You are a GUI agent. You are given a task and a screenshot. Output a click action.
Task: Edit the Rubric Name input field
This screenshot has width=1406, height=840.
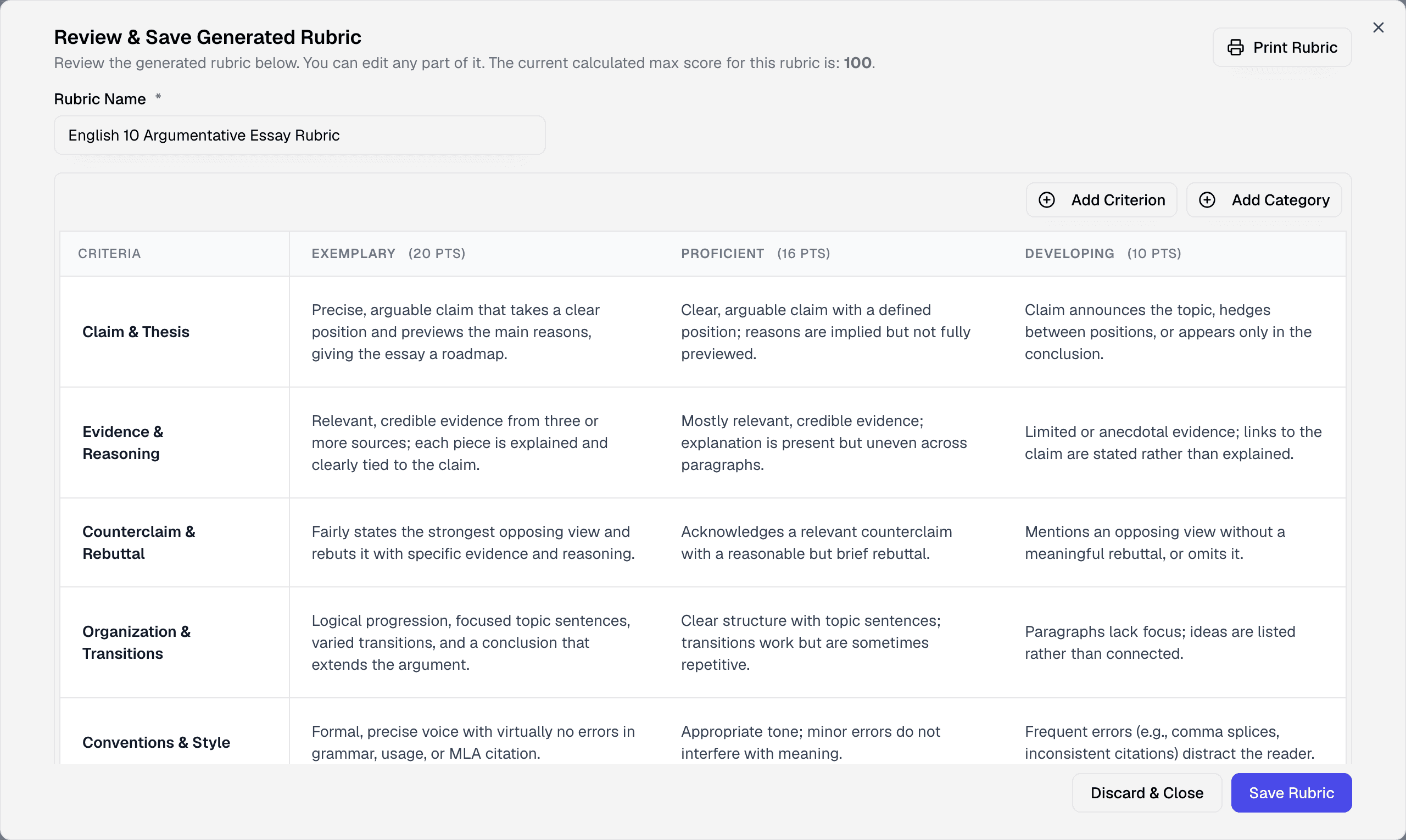[299, 135]
